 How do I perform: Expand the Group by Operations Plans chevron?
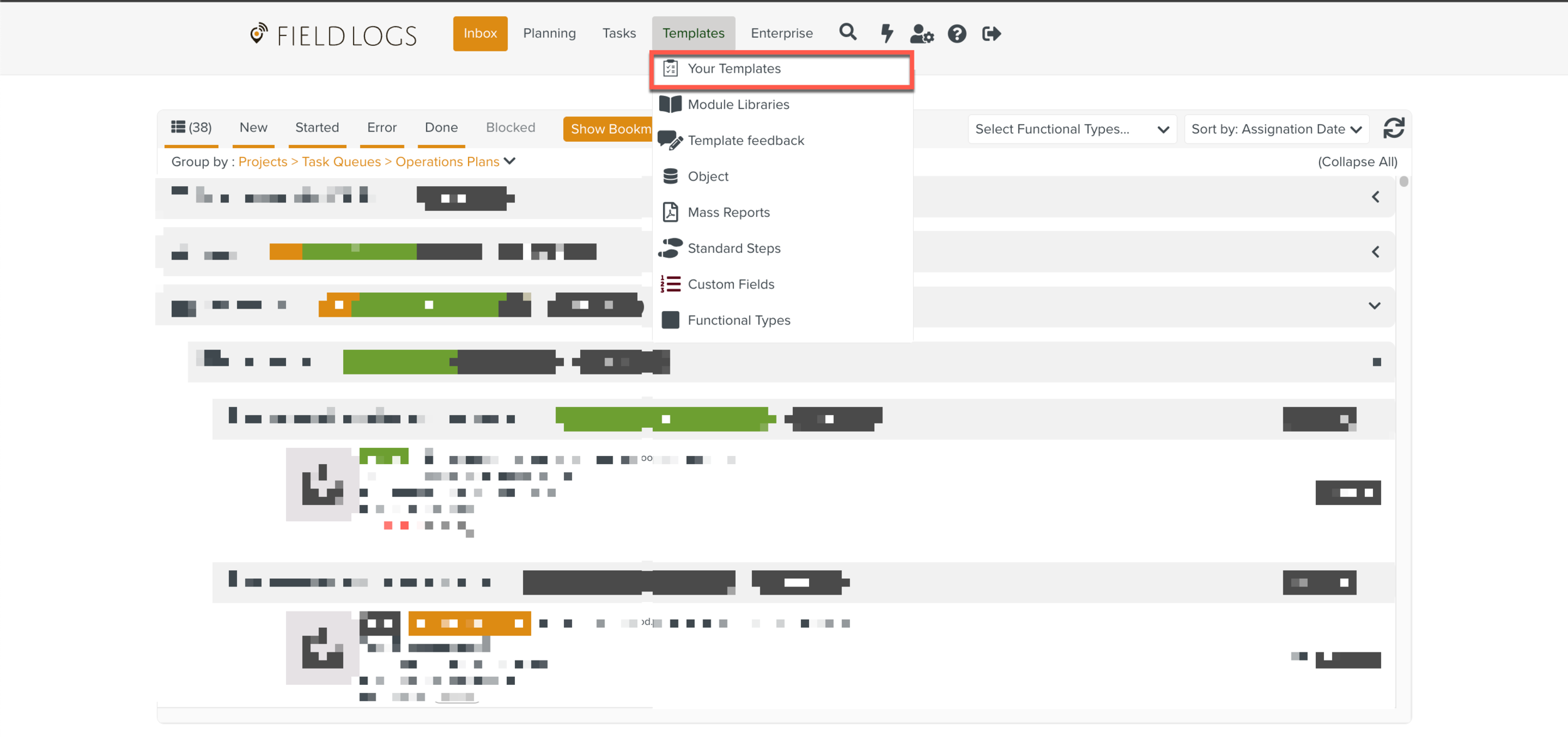pyautogui.click(x=510, y=161)
